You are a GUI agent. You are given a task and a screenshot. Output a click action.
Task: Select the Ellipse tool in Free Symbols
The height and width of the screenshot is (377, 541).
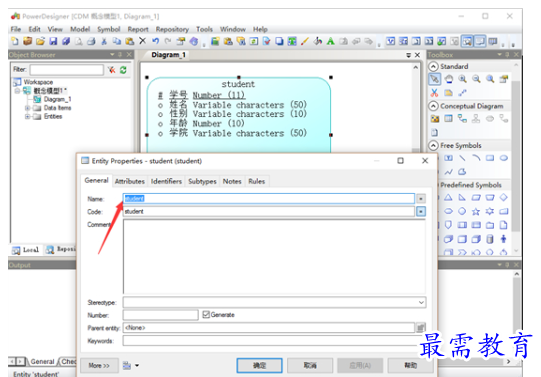pos(503,158)
